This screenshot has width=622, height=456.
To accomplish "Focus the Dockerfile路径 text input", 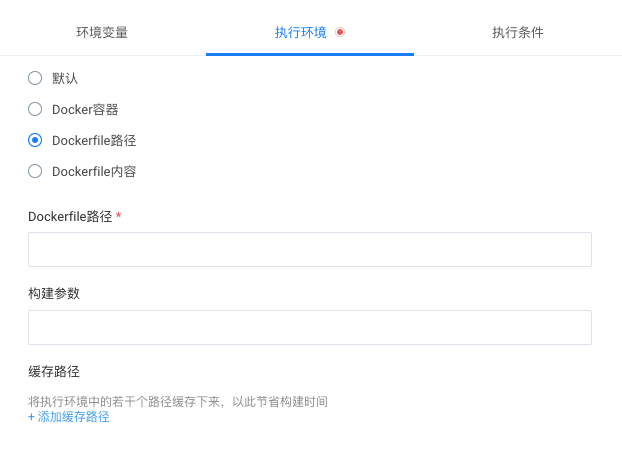I will [310, 250].
